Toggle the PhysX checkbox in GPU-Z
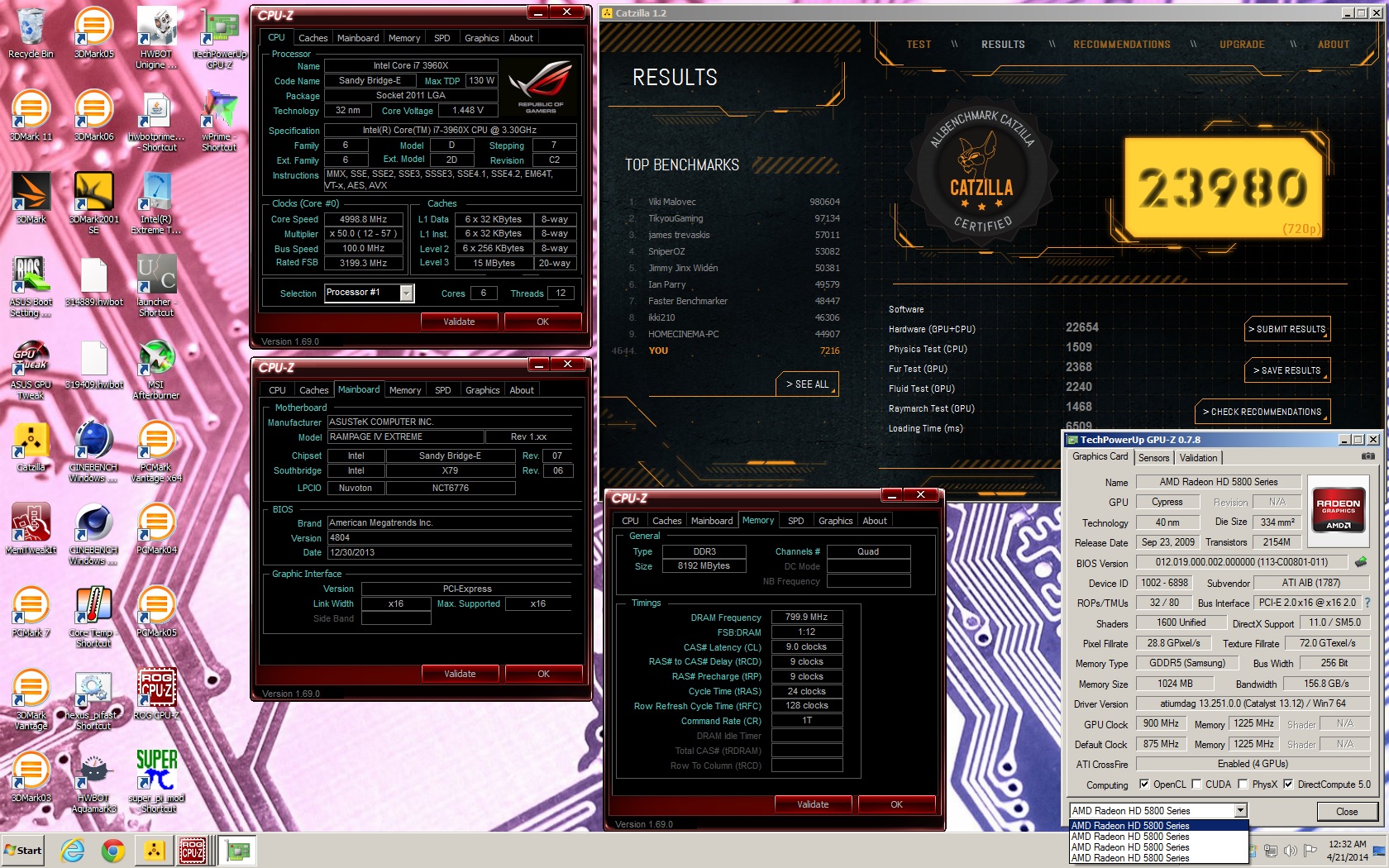This screenshot has height=868, width=1389. (1243, 785)
